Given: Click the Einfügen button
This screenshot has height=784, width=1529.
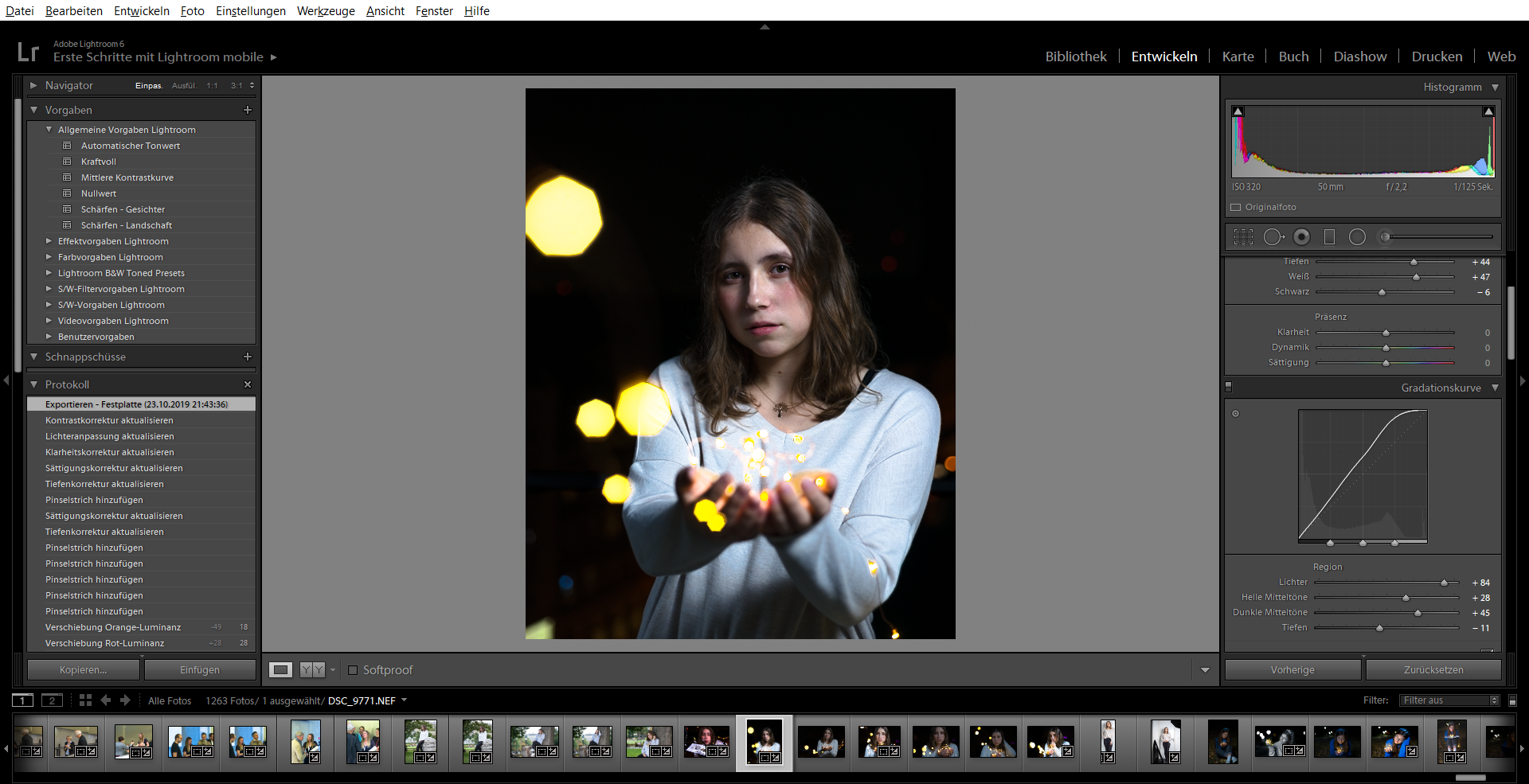Looking at the screenshot, I should click(200, 670).
